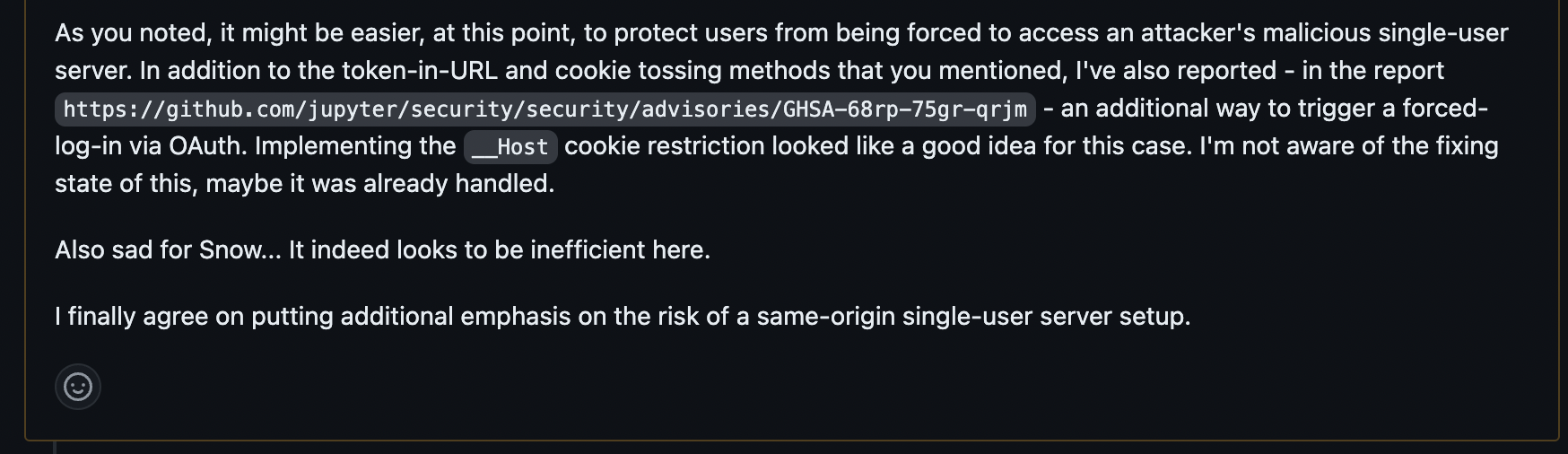Click the GHSA-68rp-75gr-qrjm advisory URL snippet

[544, 109]
